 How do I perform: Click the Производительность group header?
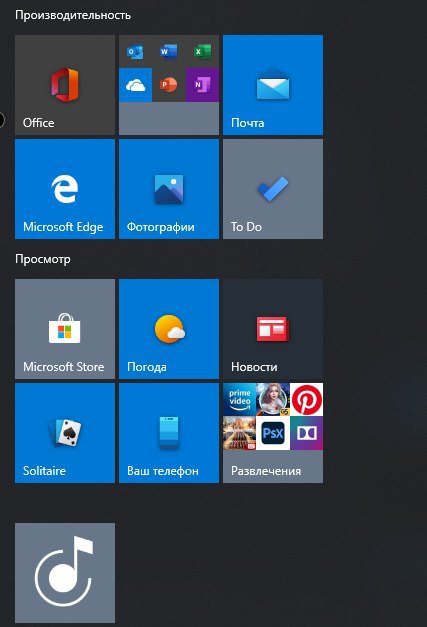click(73, 15)
